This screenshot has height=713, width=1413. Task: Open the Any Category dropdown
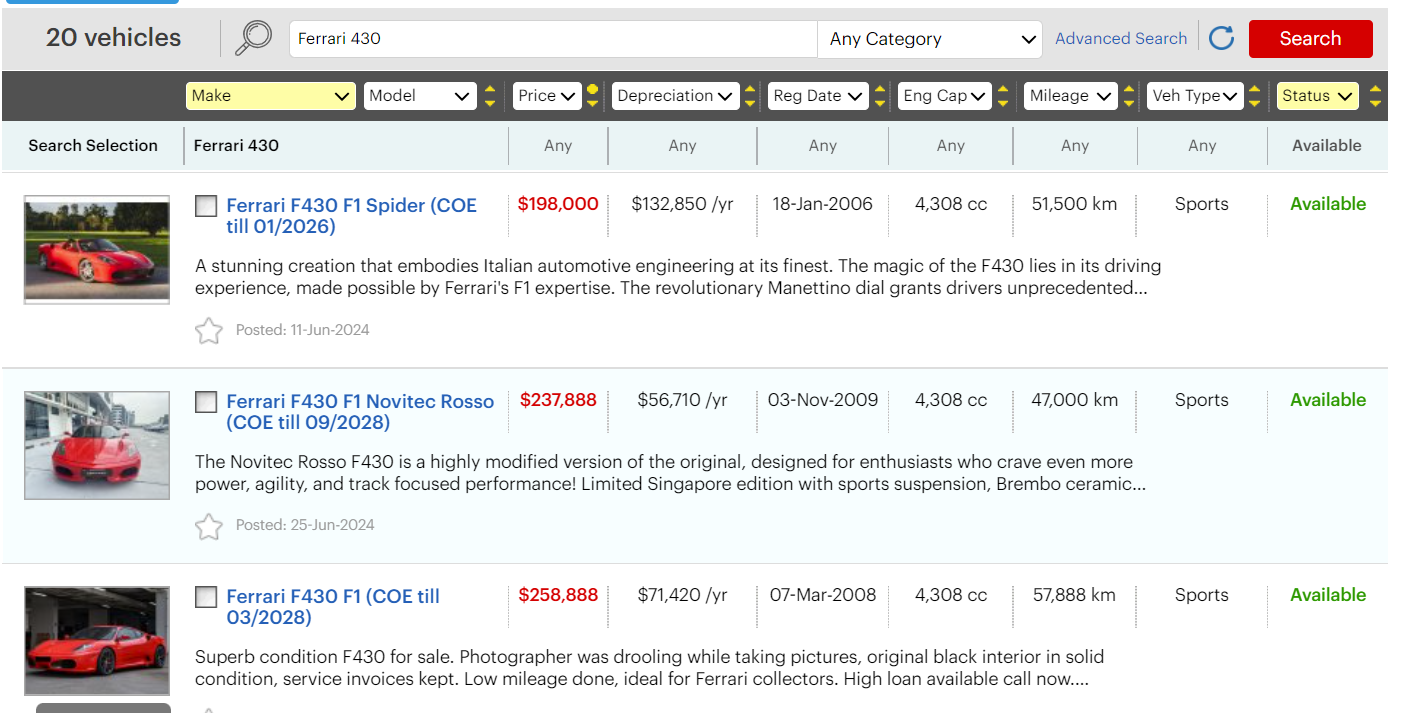pyautogui.click(x=930, y=39)
